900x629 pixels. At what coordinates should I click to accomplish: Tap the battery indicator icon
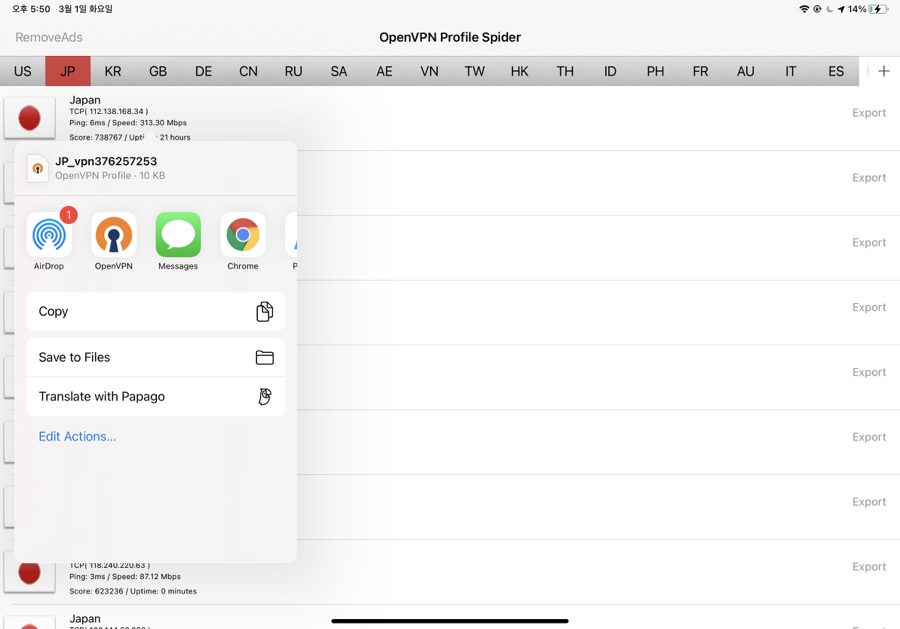[x=878, y=9]
